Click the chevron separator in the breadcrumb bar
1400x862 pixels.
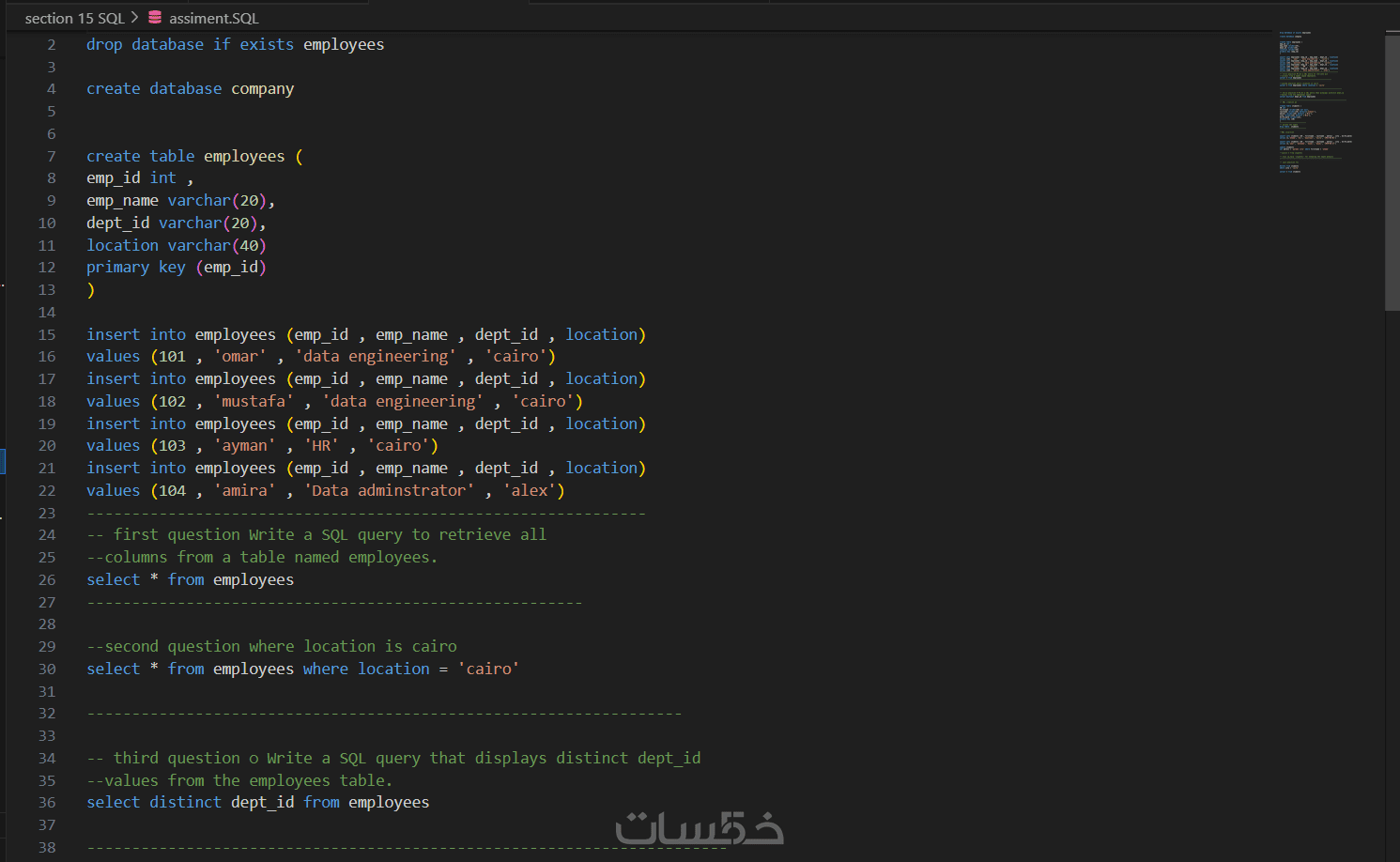(x=133, y=17)
